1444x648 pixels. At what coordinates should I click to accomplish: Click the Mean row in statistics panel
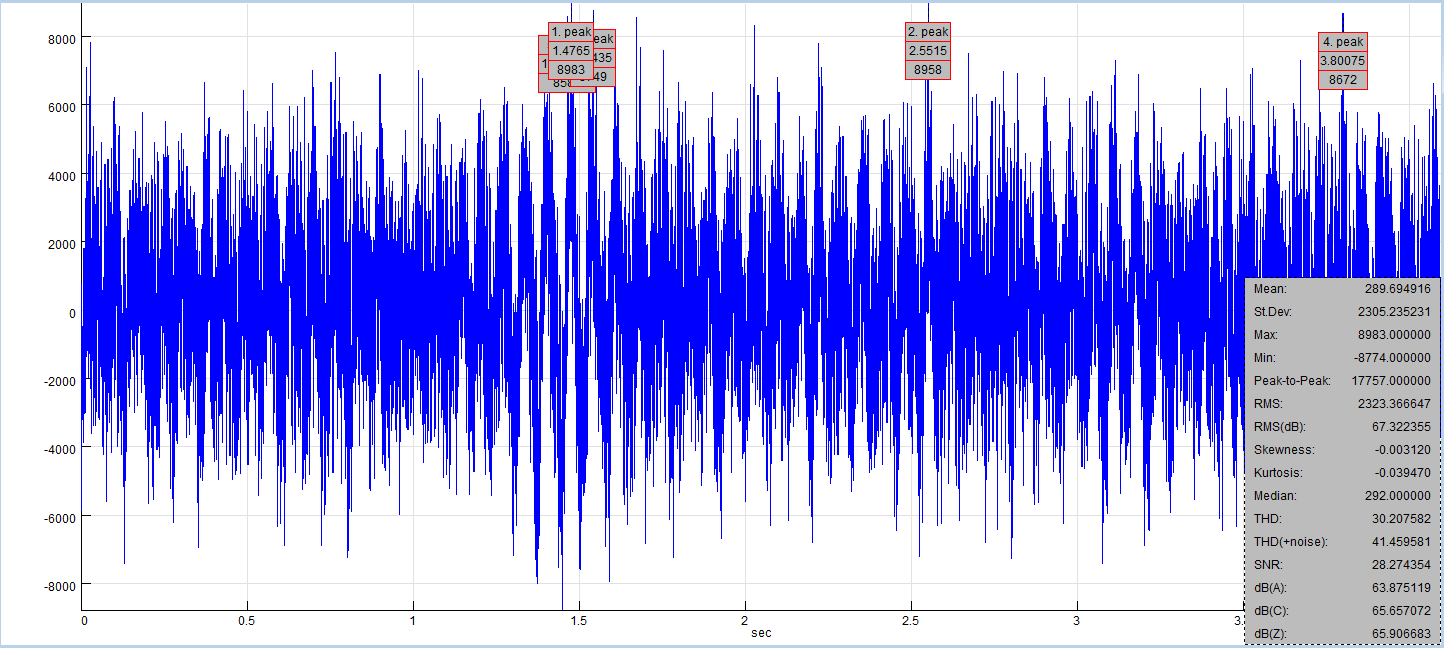1341,289
